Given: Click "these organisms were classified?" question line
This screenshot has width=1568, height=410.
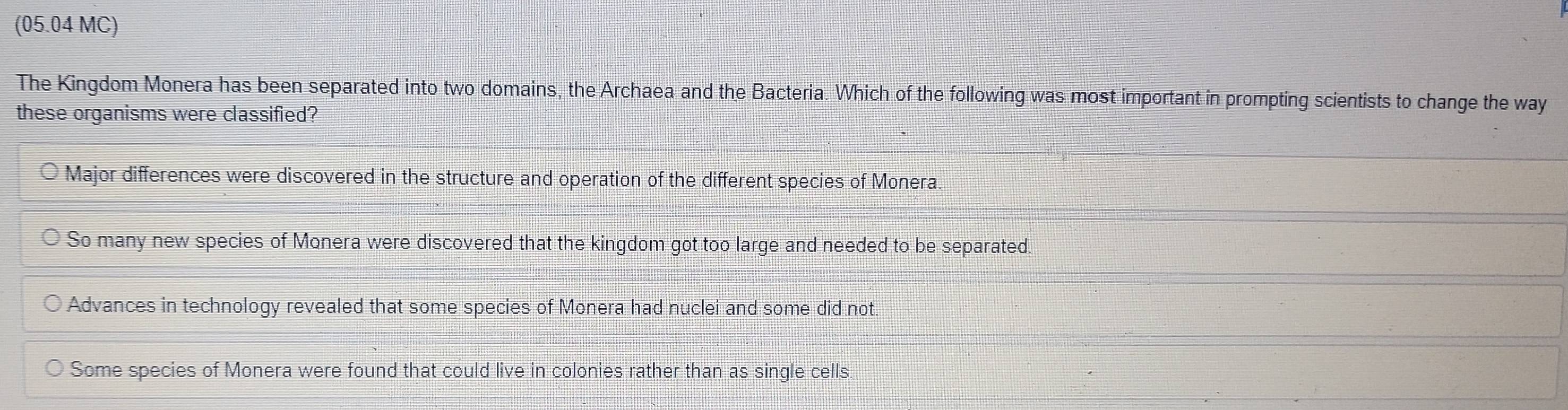Looking at the screenshot, I should [167, 114].
